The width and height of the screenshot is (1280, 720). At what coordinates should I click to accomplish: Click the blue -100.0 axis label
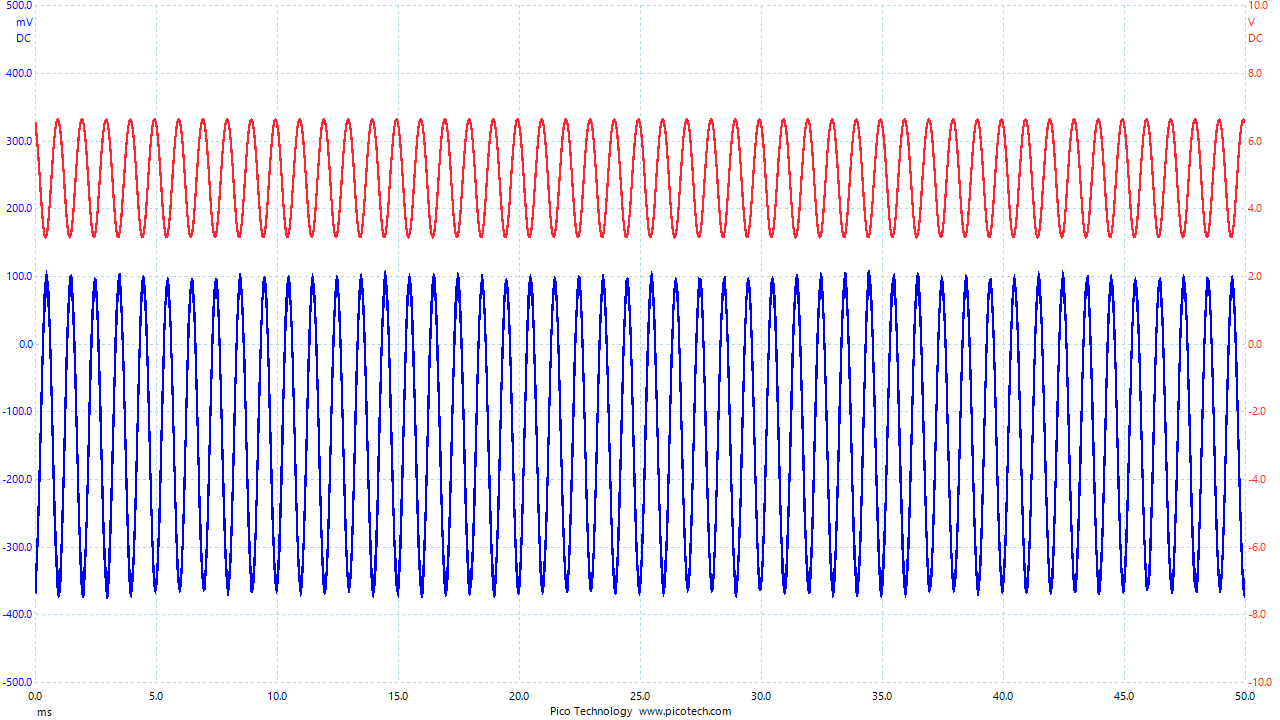coord(17,411)
